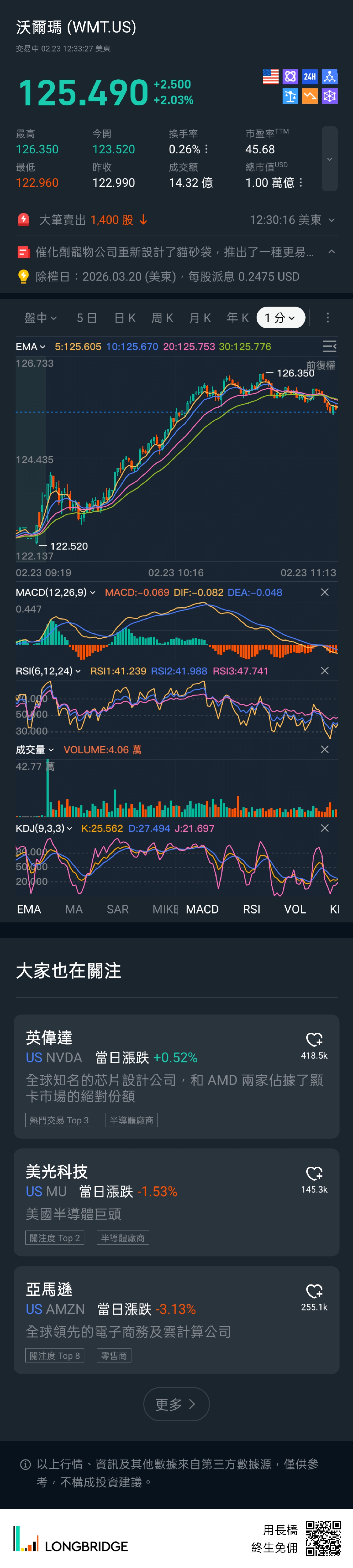353x1568 pixels.
Task: Toggle the VOL indicator on
Action: tap(295, 909)
